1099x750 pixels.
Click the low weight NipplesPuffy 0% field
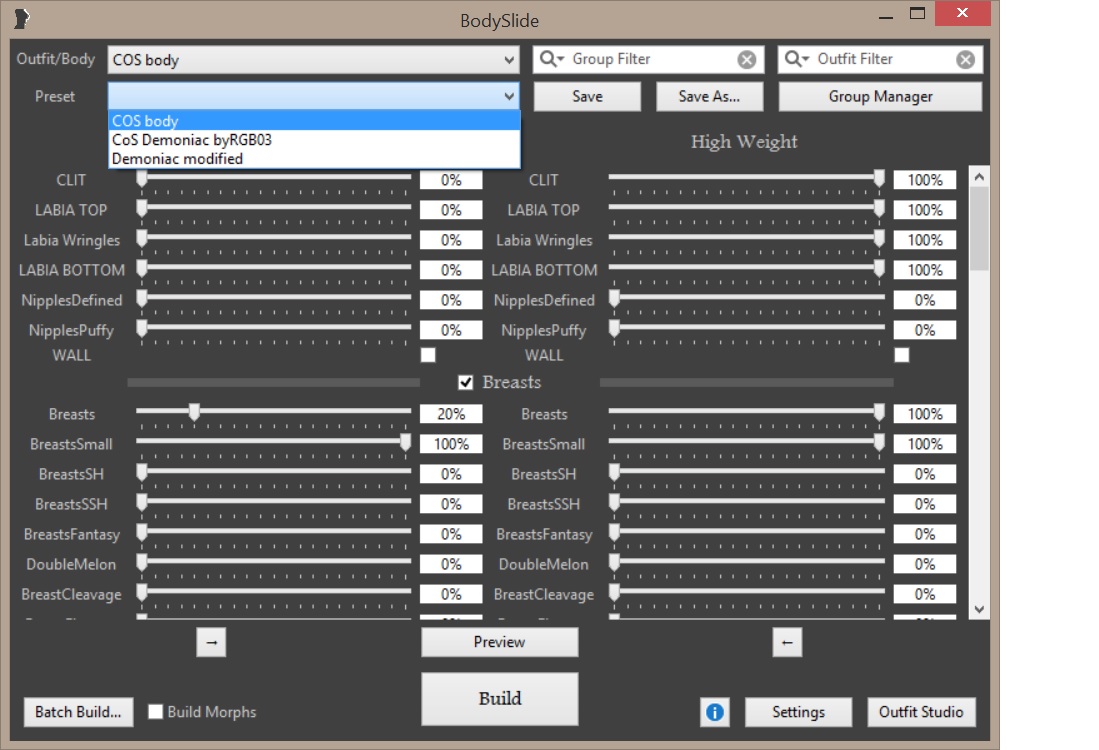[451, 330]
